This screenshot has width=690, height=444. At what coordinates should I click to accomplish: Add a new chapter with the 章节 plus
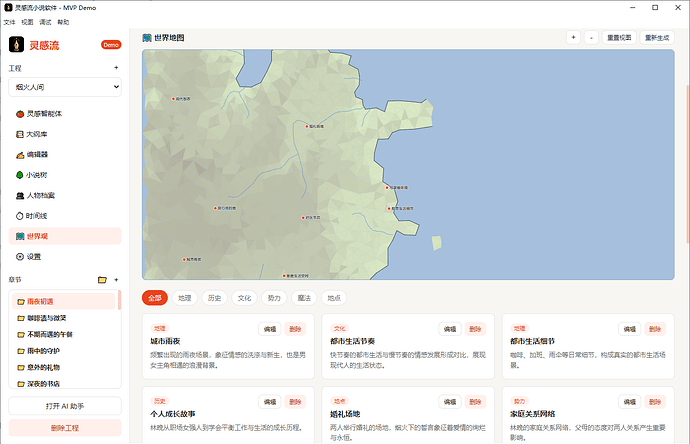[116, 280]
